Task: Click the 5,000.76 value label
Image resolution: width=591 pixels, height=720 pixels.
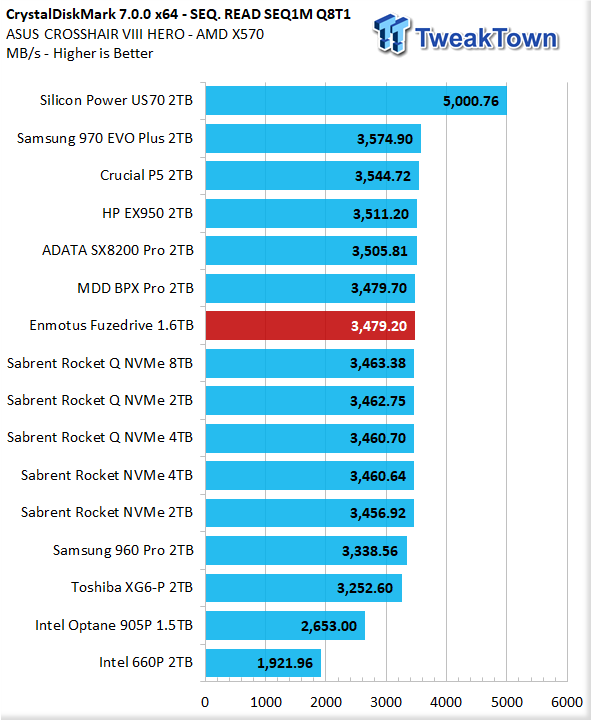Action: click(471, 101)
